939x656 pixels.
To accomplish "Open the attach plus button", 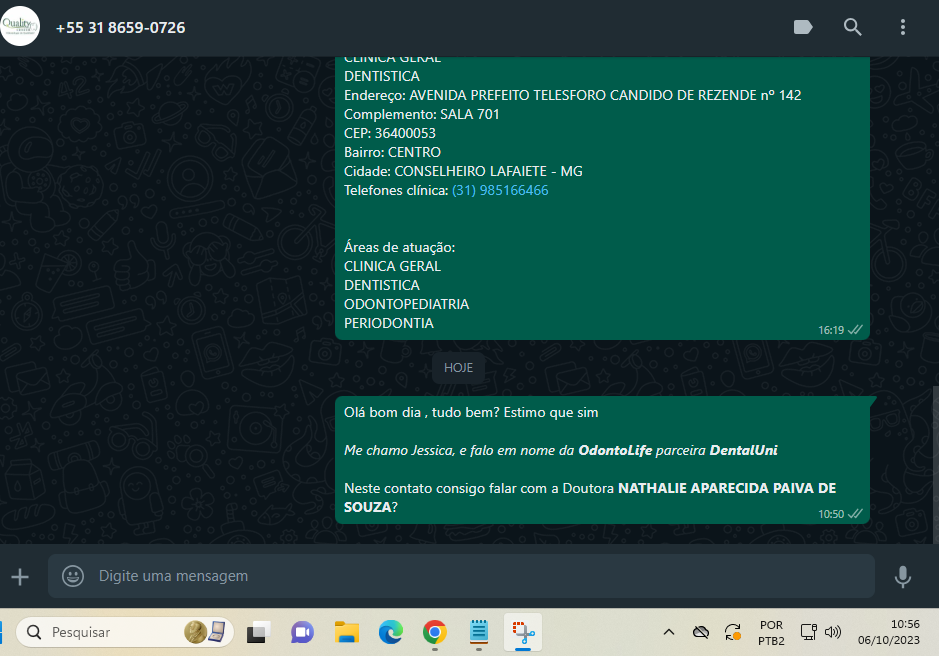I will pyautogui.click(x=20, y=576).
